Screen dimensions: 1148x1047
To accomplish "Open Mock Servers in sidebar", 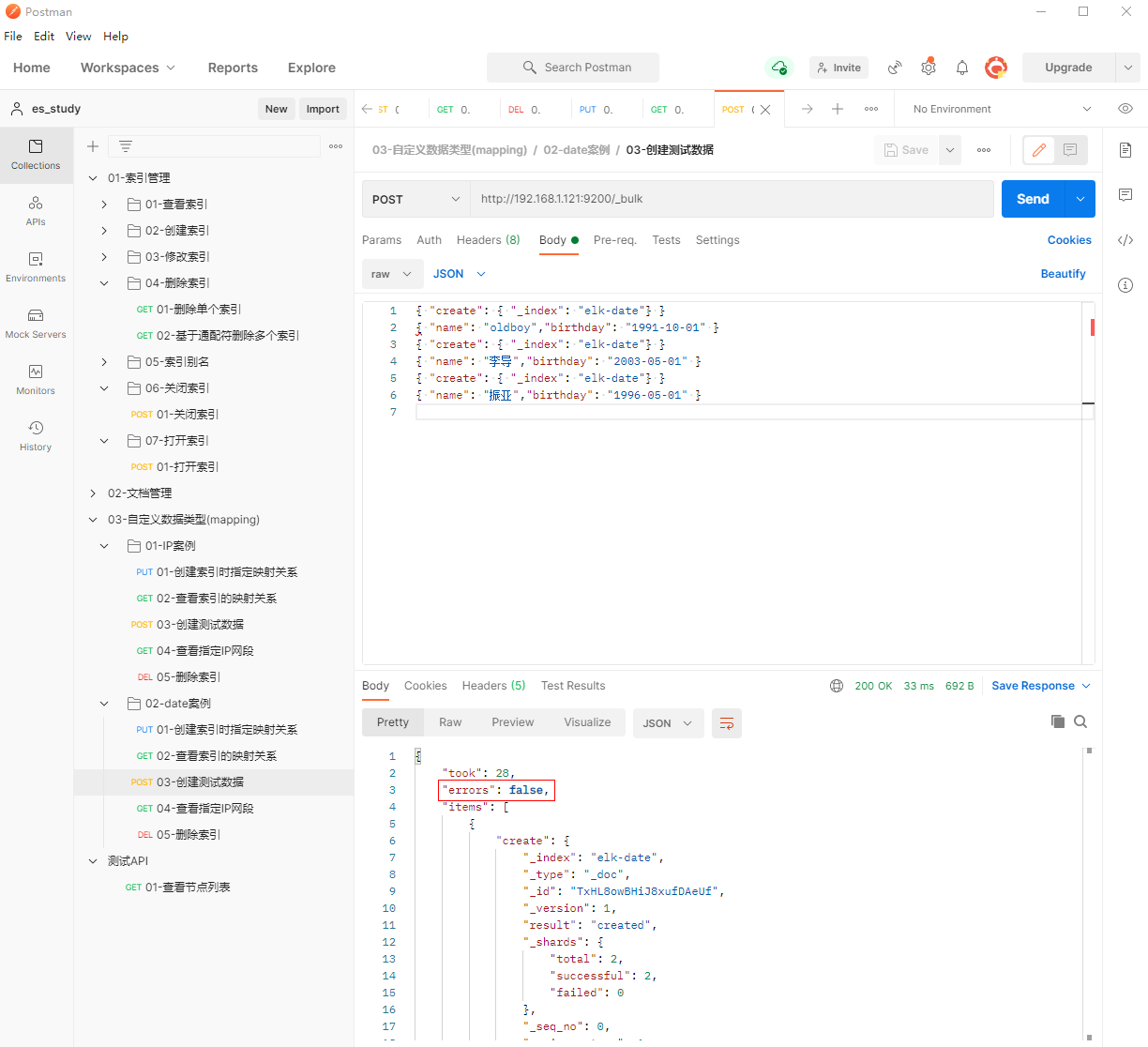I will pyautogui.click(x=36, y=324).
